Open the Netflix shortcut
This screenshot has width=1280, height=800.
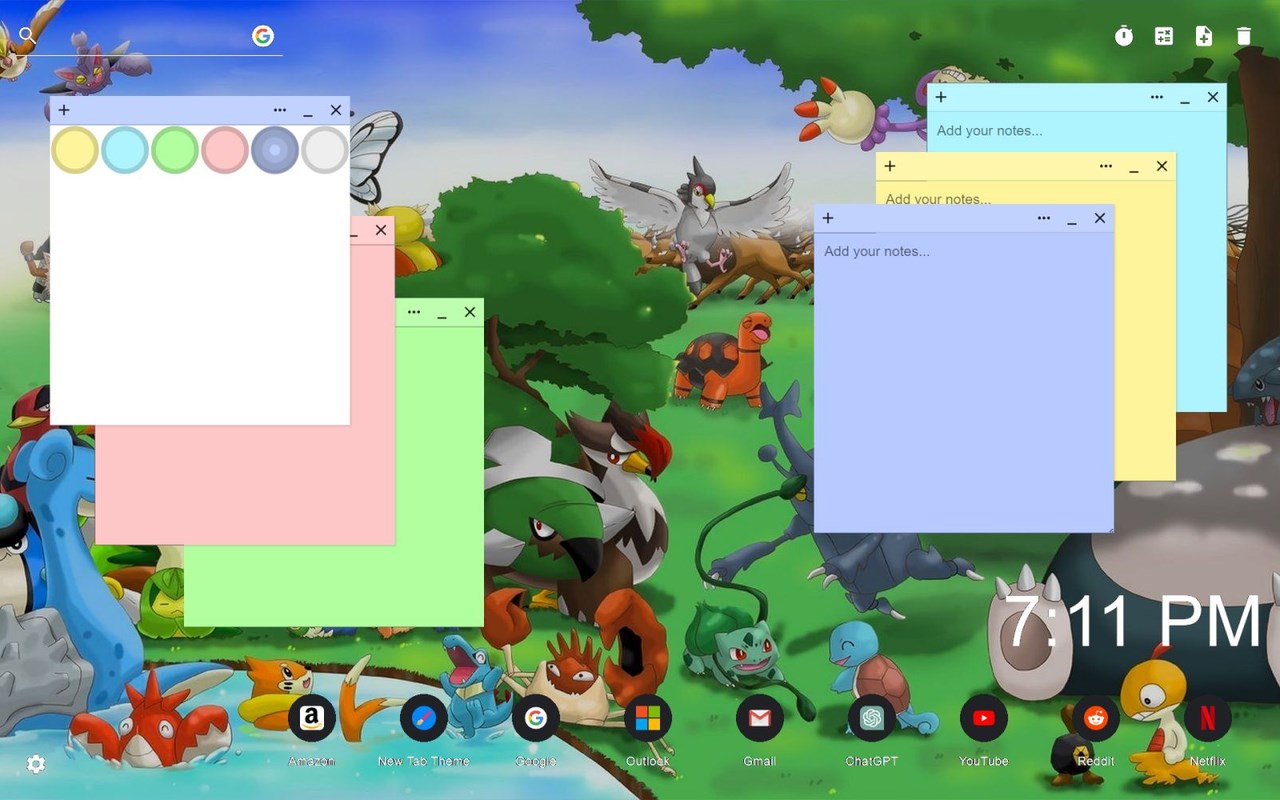1208,718
